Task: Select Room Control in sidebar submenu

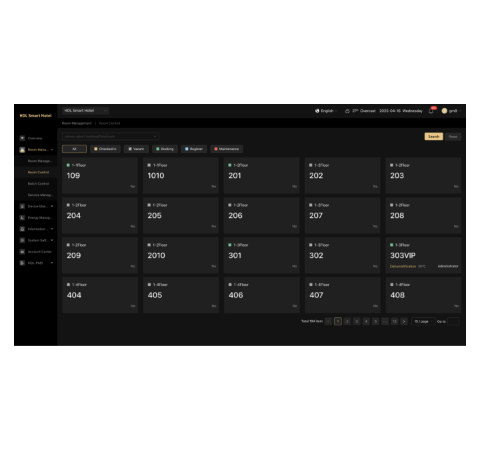Action: 38,172
